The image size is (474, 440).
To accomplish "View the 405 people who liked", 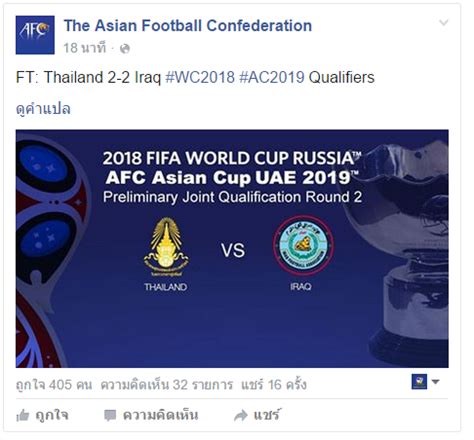I will coord(54,385).
